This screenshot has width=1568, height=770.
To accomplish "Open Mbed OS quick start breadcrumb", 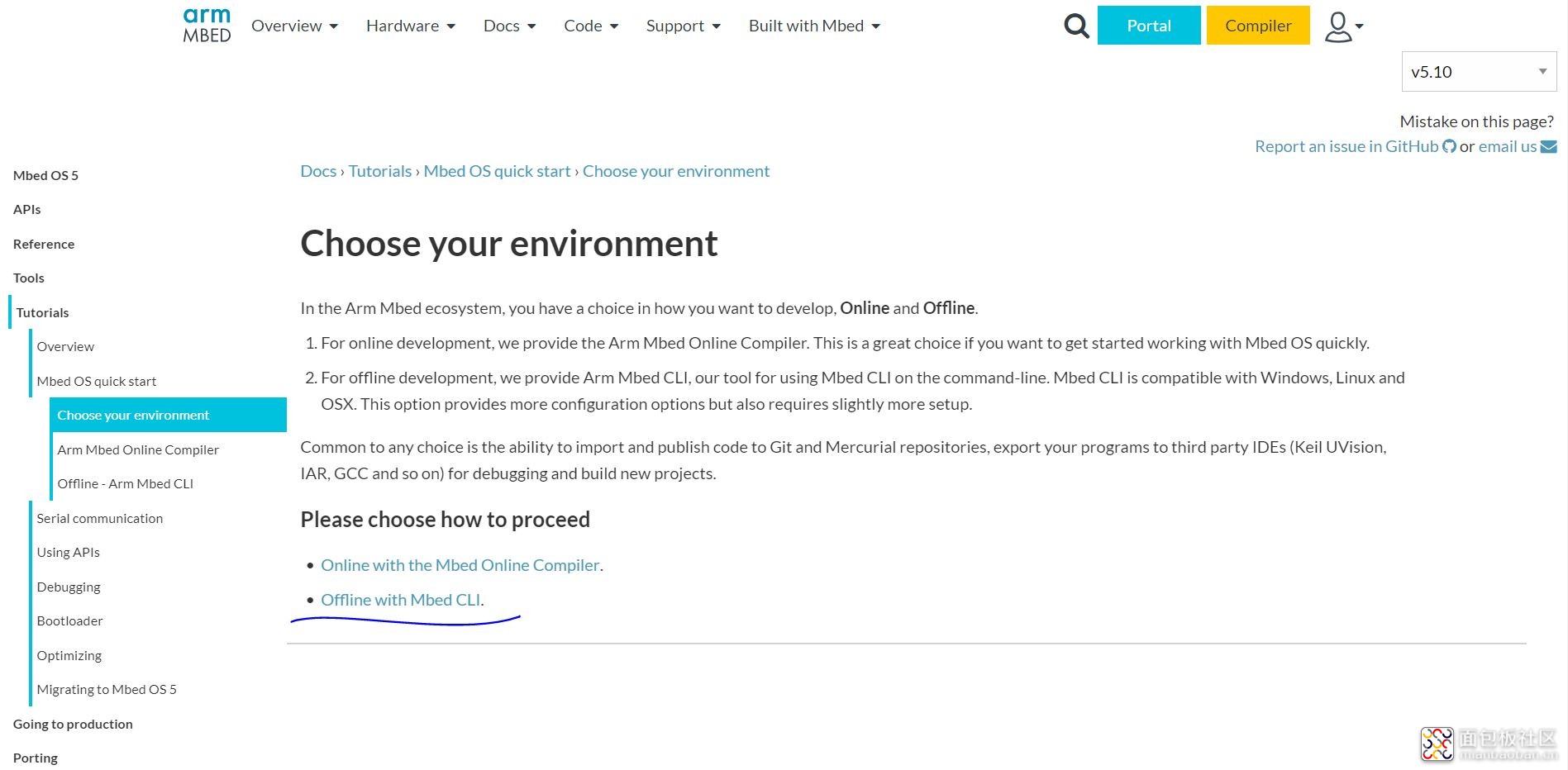I will click(x=498, y=171).
